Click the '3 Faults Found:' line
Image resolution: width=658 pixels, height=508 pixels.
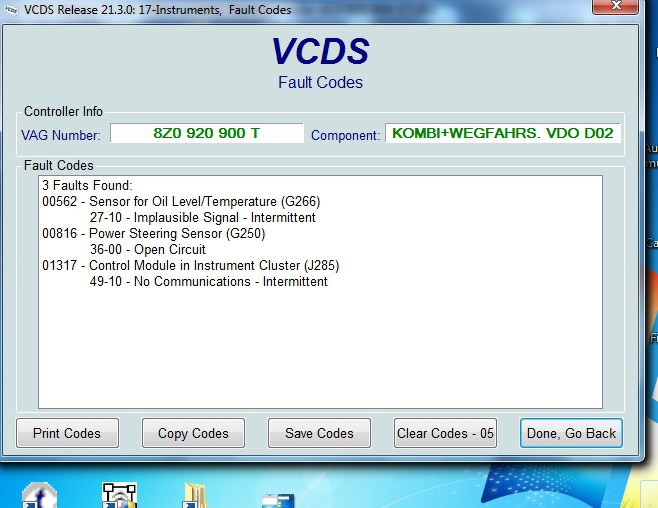pyautogui.click(x=87, y=185)
